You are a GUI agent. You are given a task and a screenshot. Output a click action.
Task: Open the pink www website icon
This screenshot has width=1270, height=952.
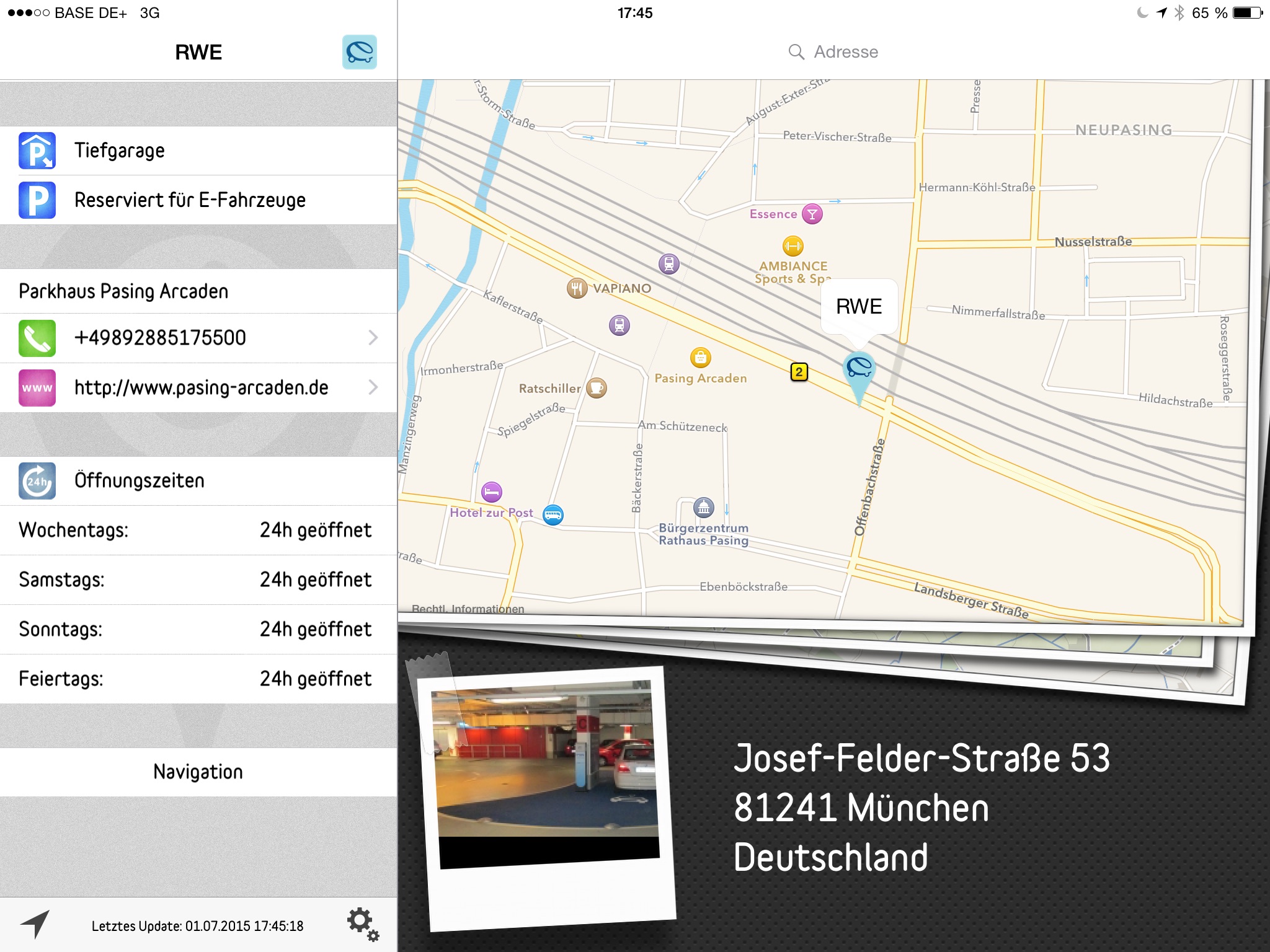[37, 387]
